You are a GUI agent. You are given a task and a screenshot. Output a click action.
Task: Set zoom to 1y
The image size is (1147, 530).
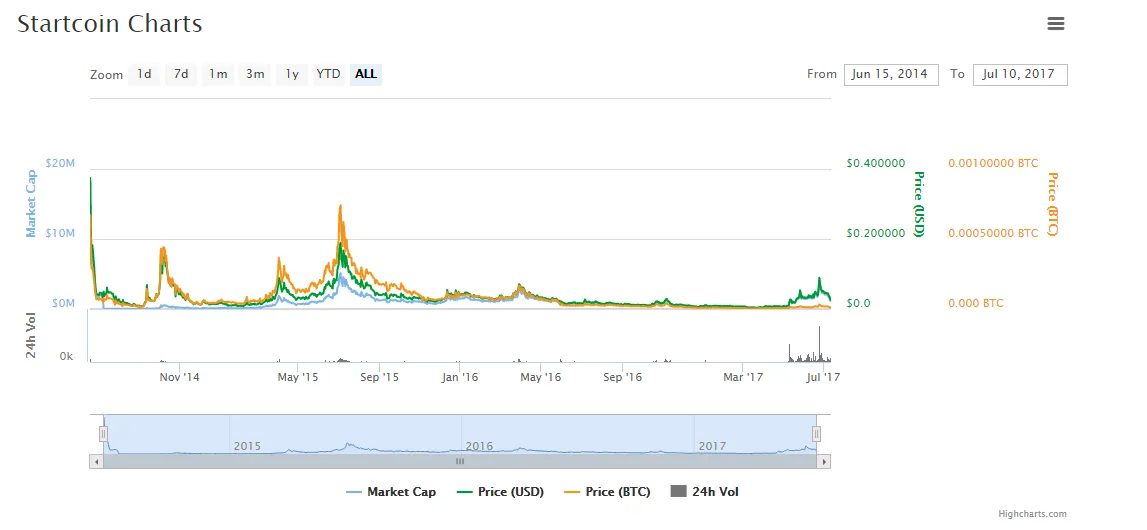(292, 74)
